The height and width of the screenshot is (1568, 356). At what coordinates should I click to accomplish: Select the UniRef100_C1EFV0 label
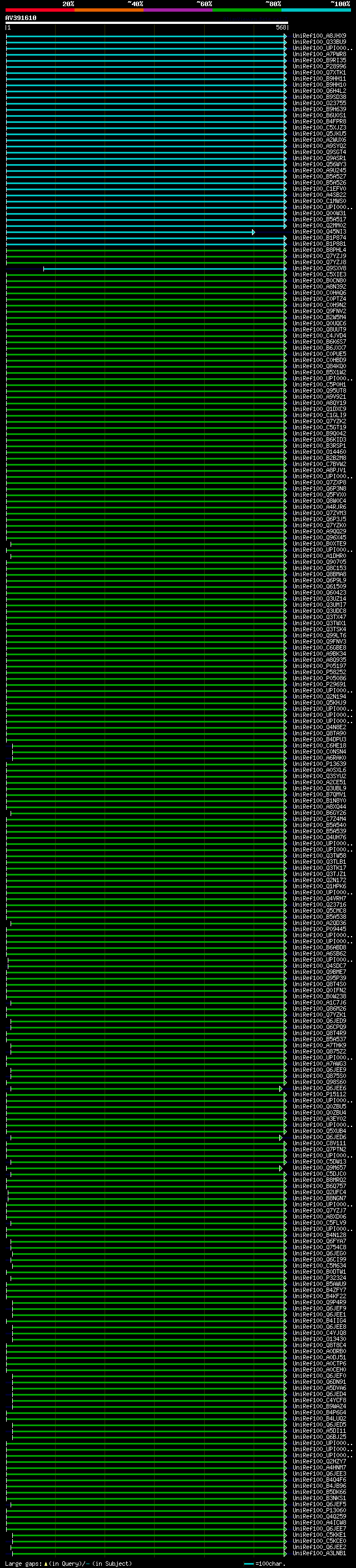pos(319,189)
